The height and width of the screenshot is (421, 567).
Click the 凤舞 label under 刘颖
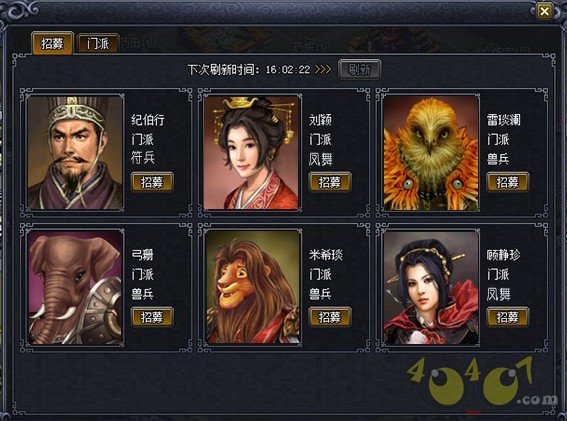click(x=320, y=159)
